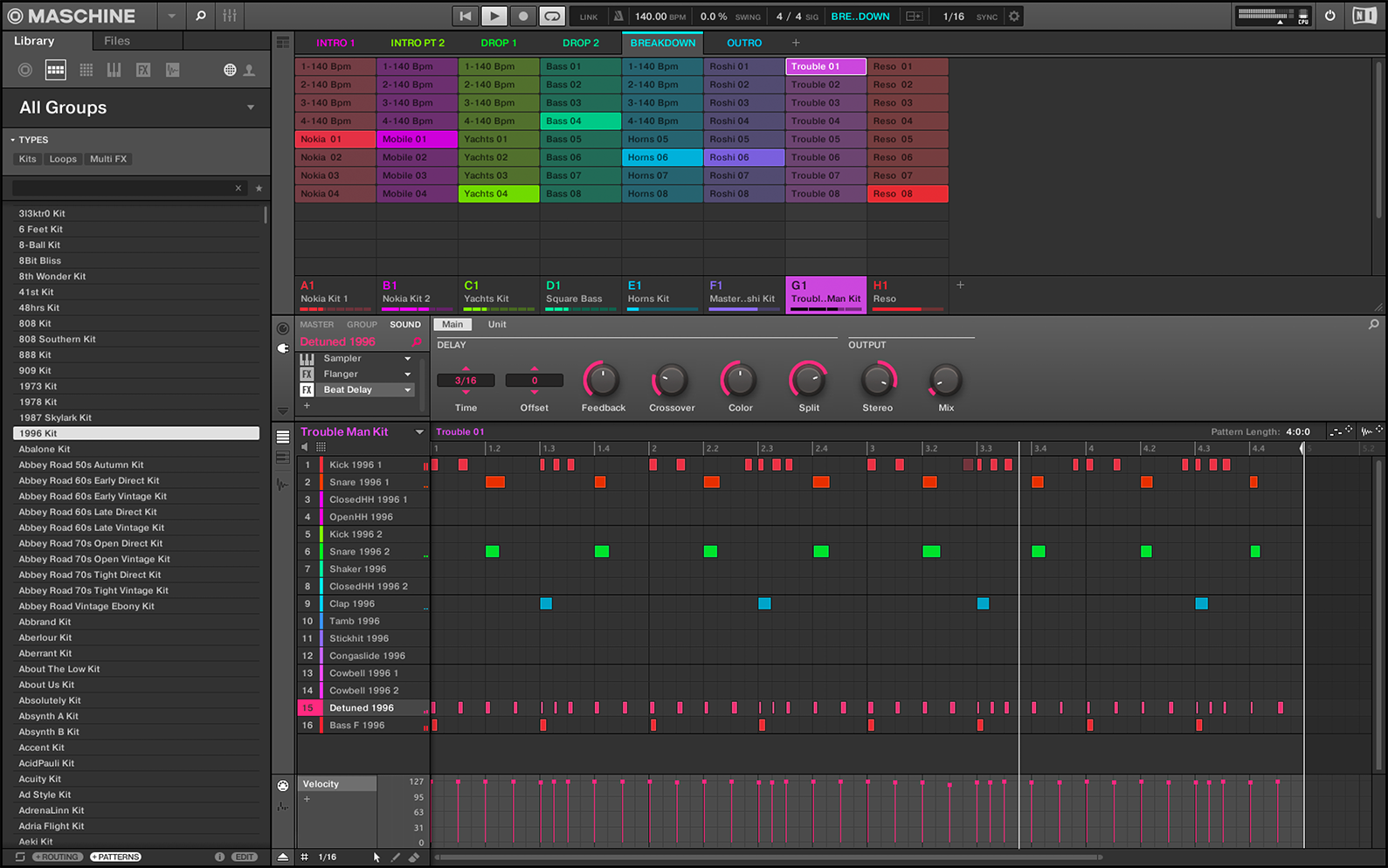Click the Multi FX type tag
Viewport: 1388px width, 868px height.
pyautogui.click(x=108, y=159)
